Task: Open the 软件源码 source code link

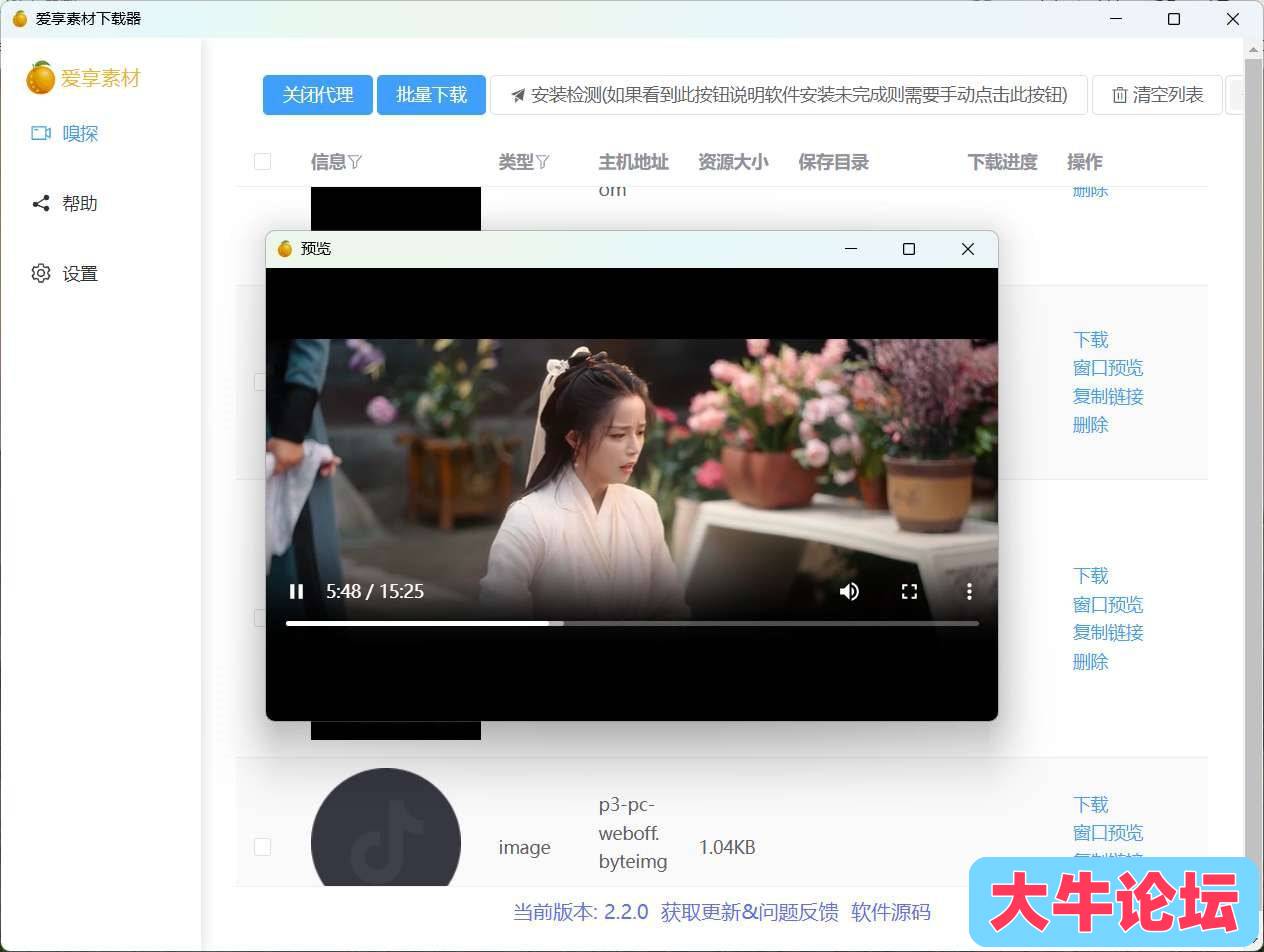Action: pos(891,912)
